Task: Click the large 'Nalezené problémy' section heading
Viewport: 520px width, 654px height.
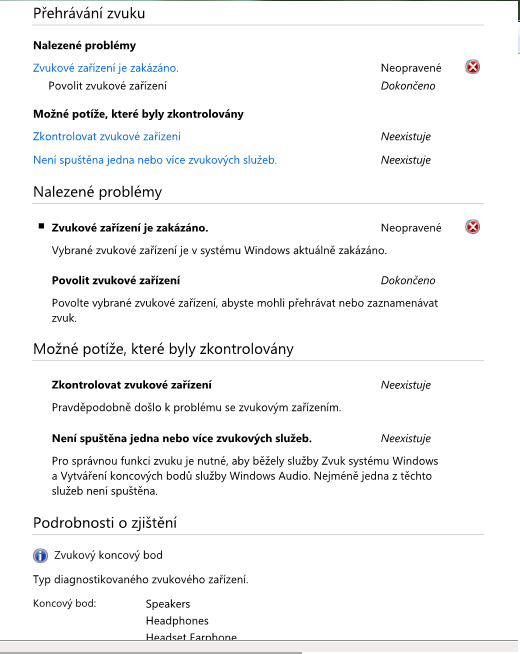Action: 97,192
